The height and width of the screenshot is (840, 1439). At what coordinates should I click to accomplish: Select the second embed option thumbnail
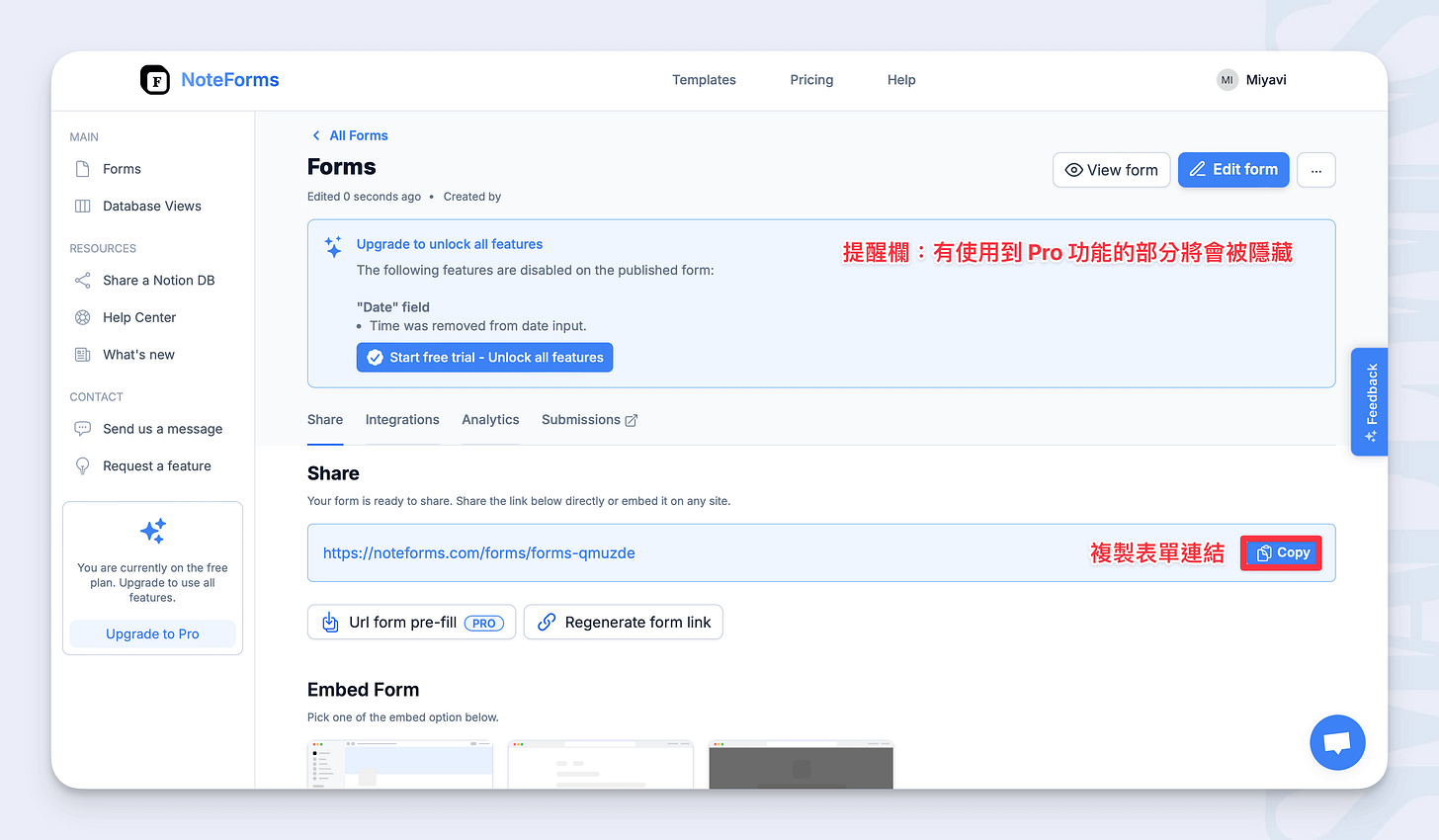point(600,764)
